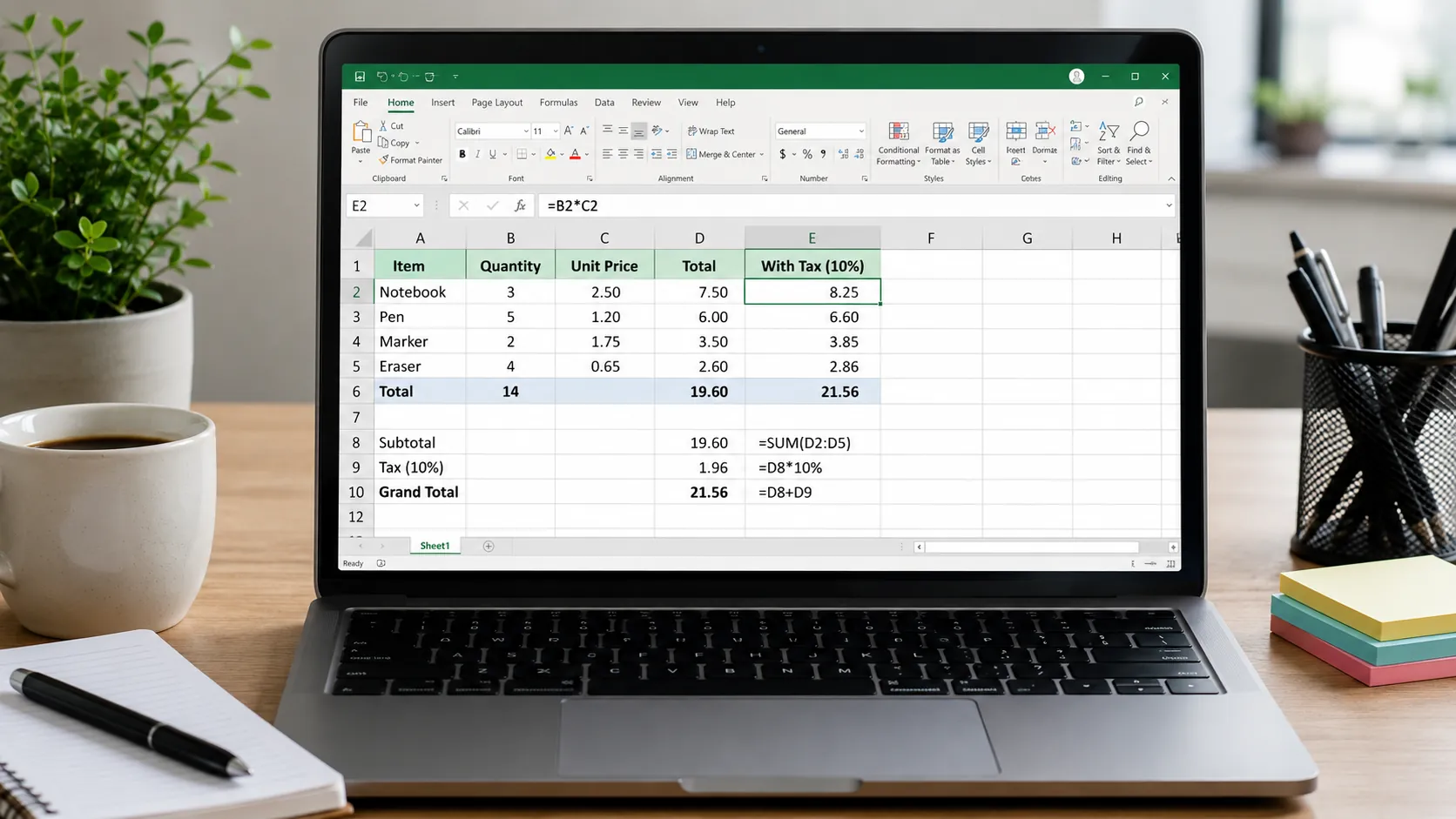The image size is (1456, 819).
Task: Apply the dollar Accounting format
Action: [x=783, y=154]
